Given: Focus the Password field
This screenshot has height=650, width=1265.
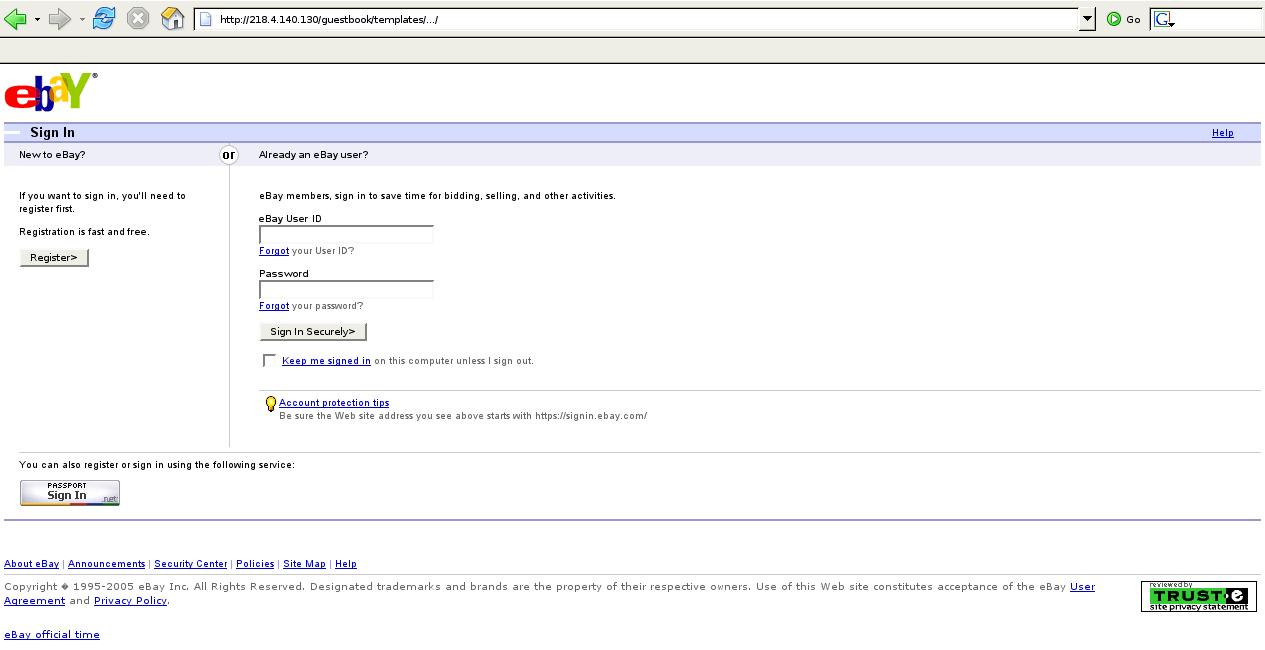Looking at the screenshot, I should pos(346,290).
